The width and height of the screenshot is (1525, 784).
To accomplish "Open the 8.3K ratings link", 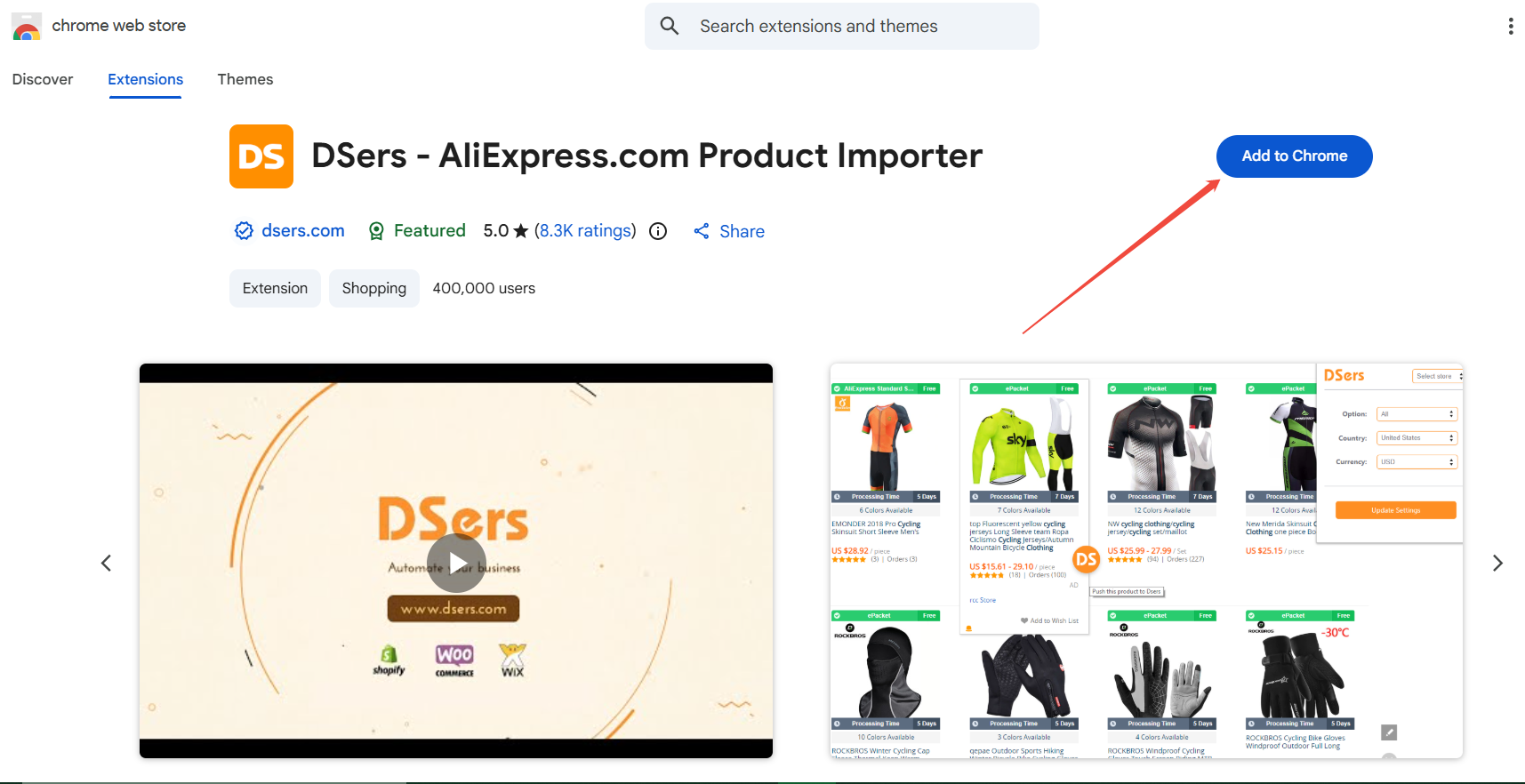I will click(x=585, y=231).
